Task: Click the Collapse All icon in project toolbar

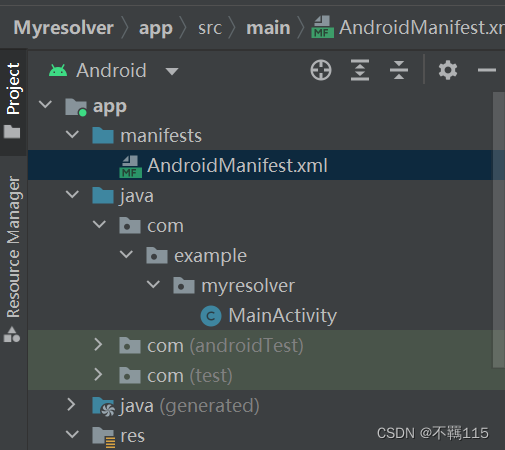Action: [x=399, y=70]
